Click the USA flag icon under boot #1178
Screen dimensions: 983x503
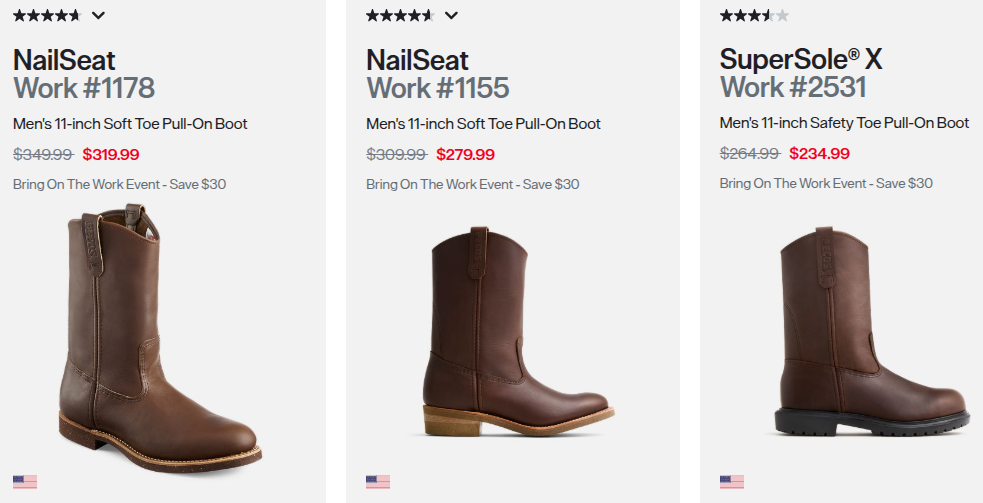[x=25, y=482]
